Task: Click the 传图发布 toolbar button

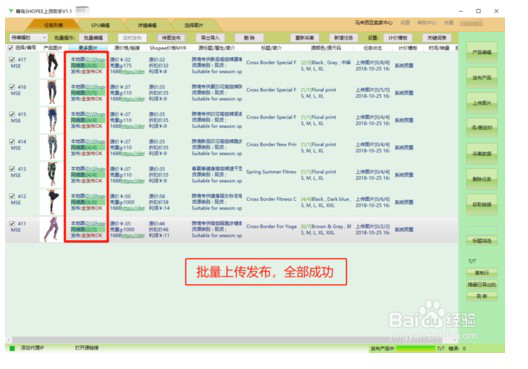Action: 171,38
